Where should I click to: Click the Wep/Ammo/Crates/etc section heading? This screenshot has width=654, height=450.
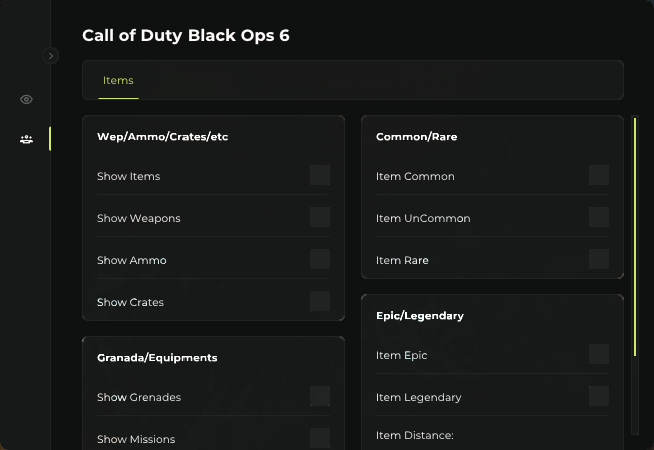163,137
